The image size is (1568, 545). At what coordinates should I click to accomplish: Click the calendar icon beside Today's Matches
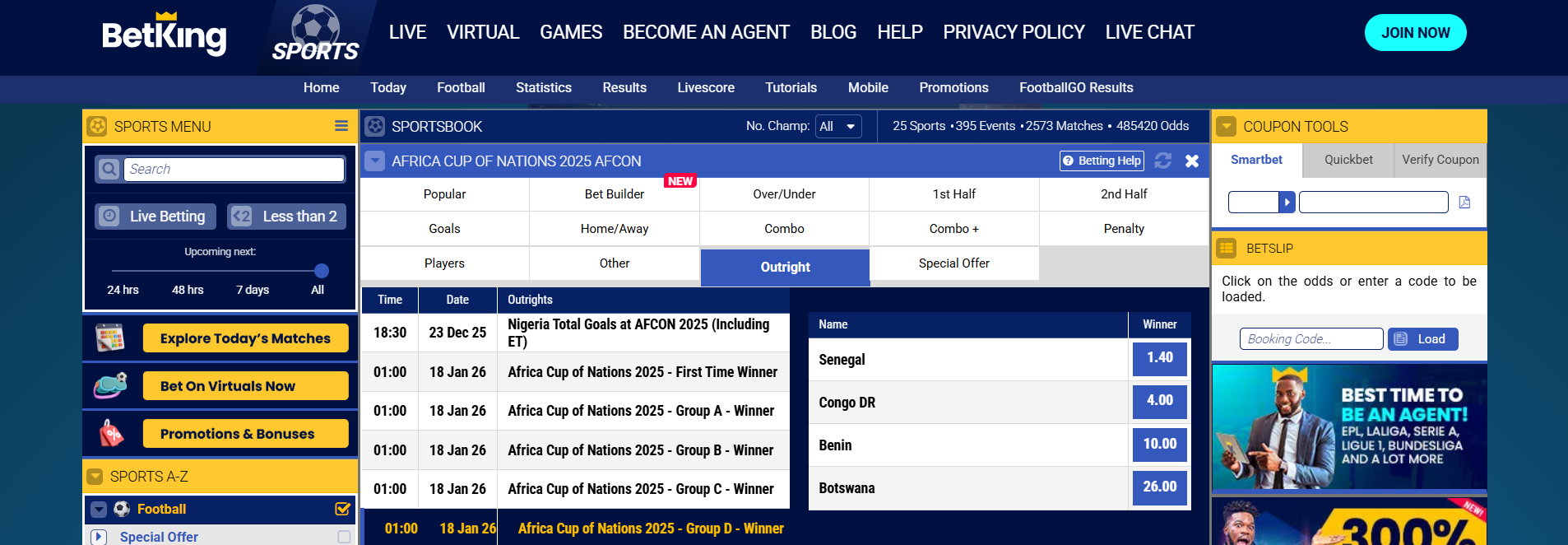[110, 338]
